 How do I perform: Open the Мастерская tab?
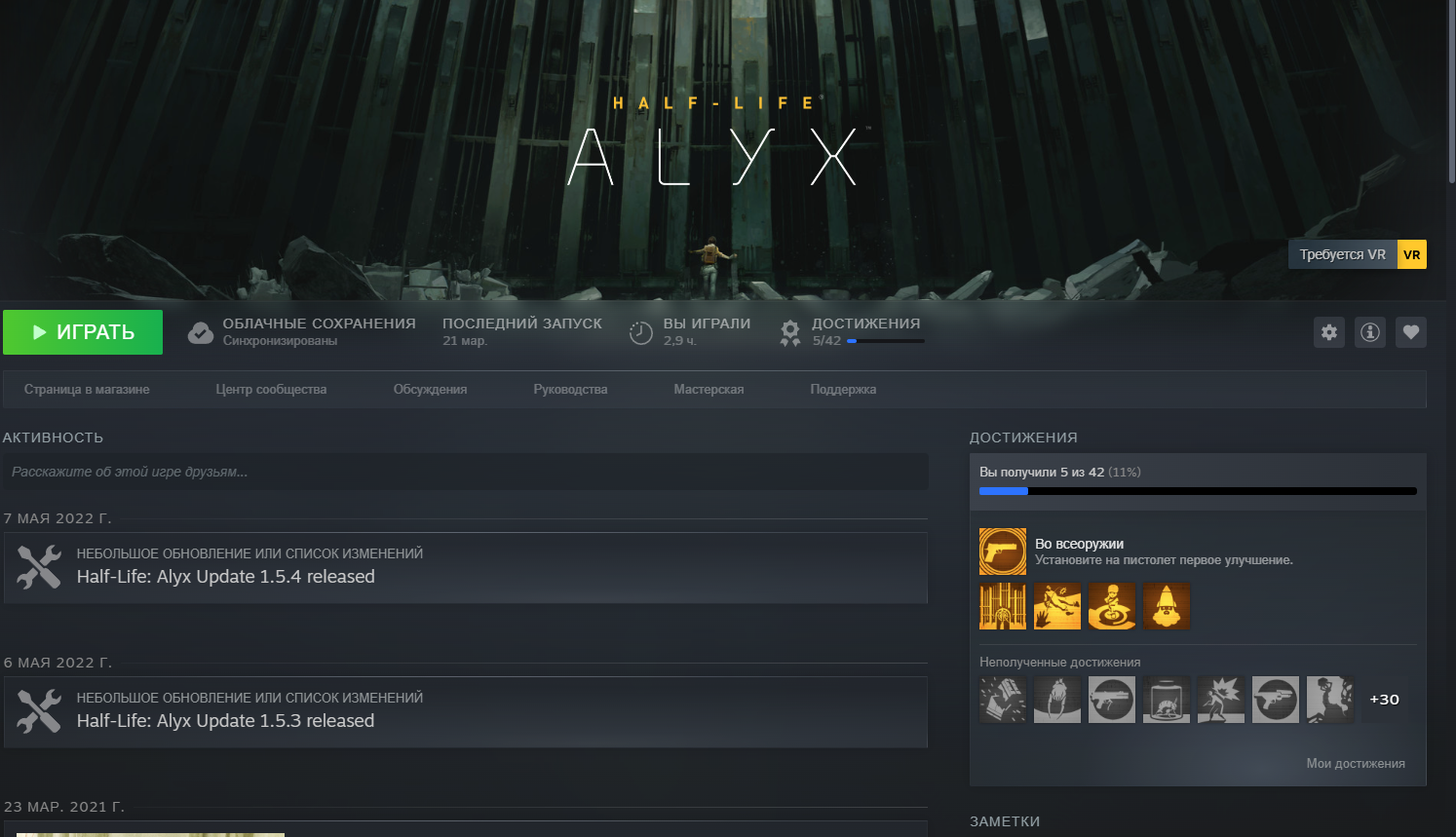(x=709, y=390)
